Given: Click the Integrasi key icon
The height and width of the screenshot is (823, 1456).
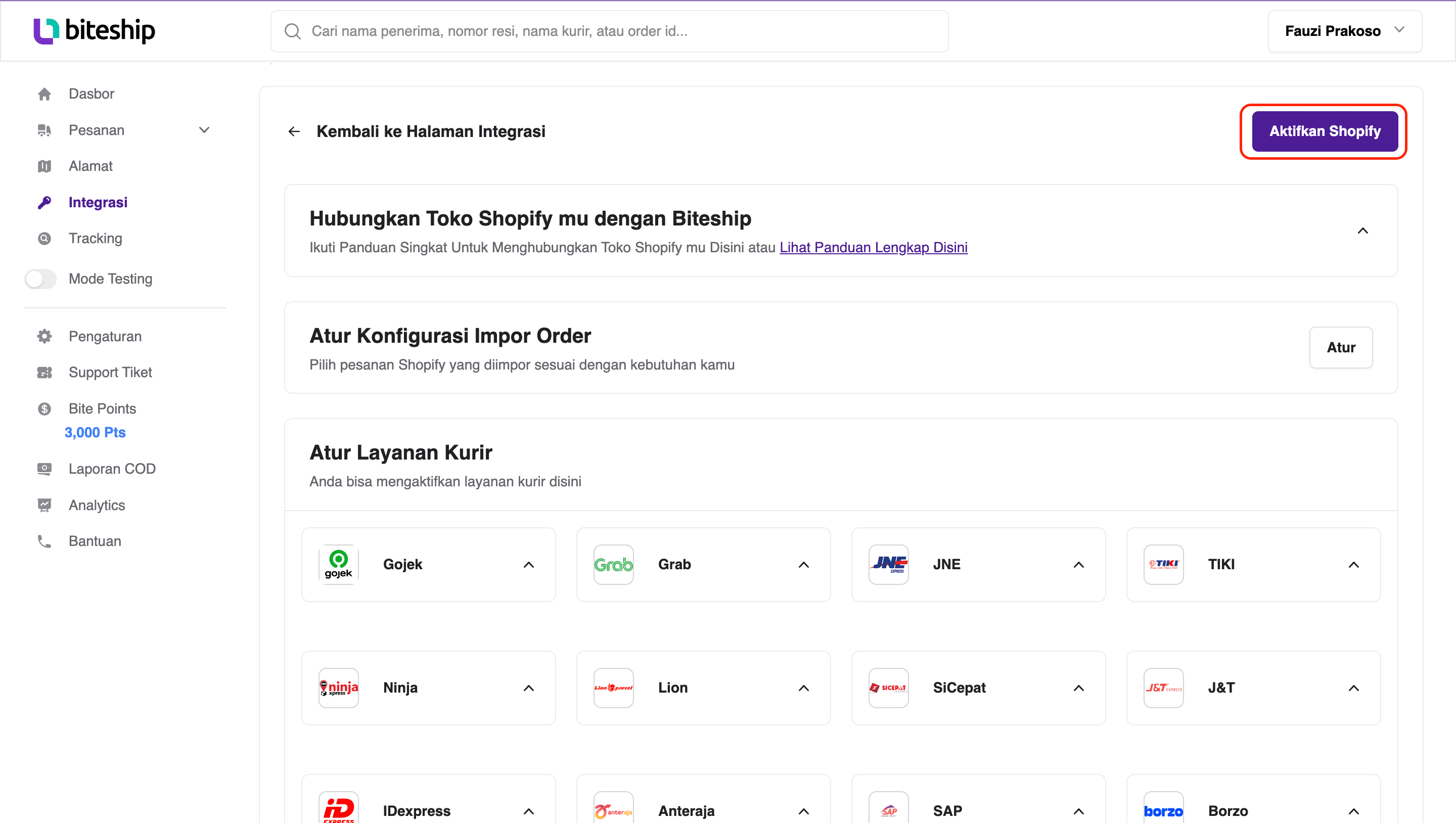Looking at the screenshot, I should [x=44, y=202].
